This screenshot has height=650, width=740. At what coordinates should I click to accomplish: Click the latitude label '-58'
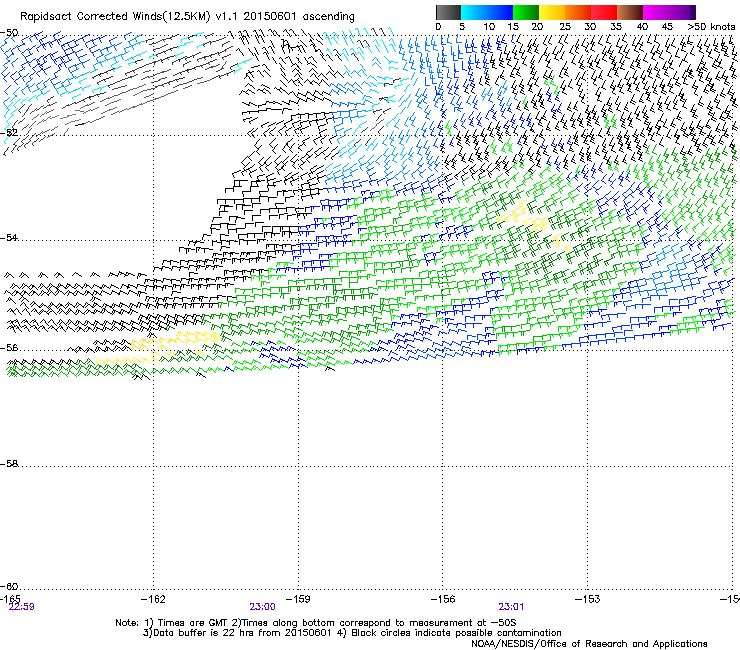(9, 464)
